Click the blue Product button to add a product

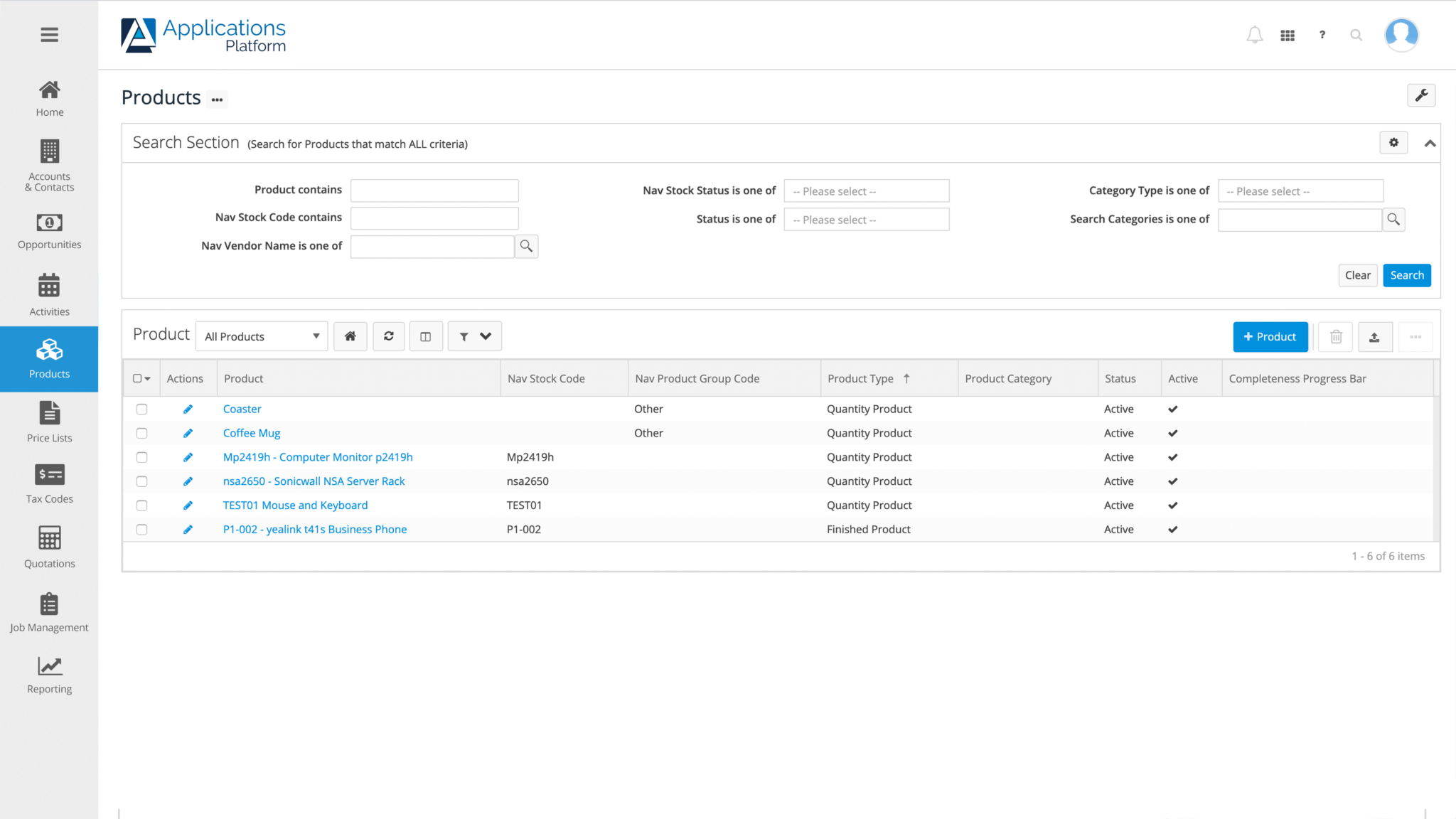pyautogui.click(x=1270, y=336)
